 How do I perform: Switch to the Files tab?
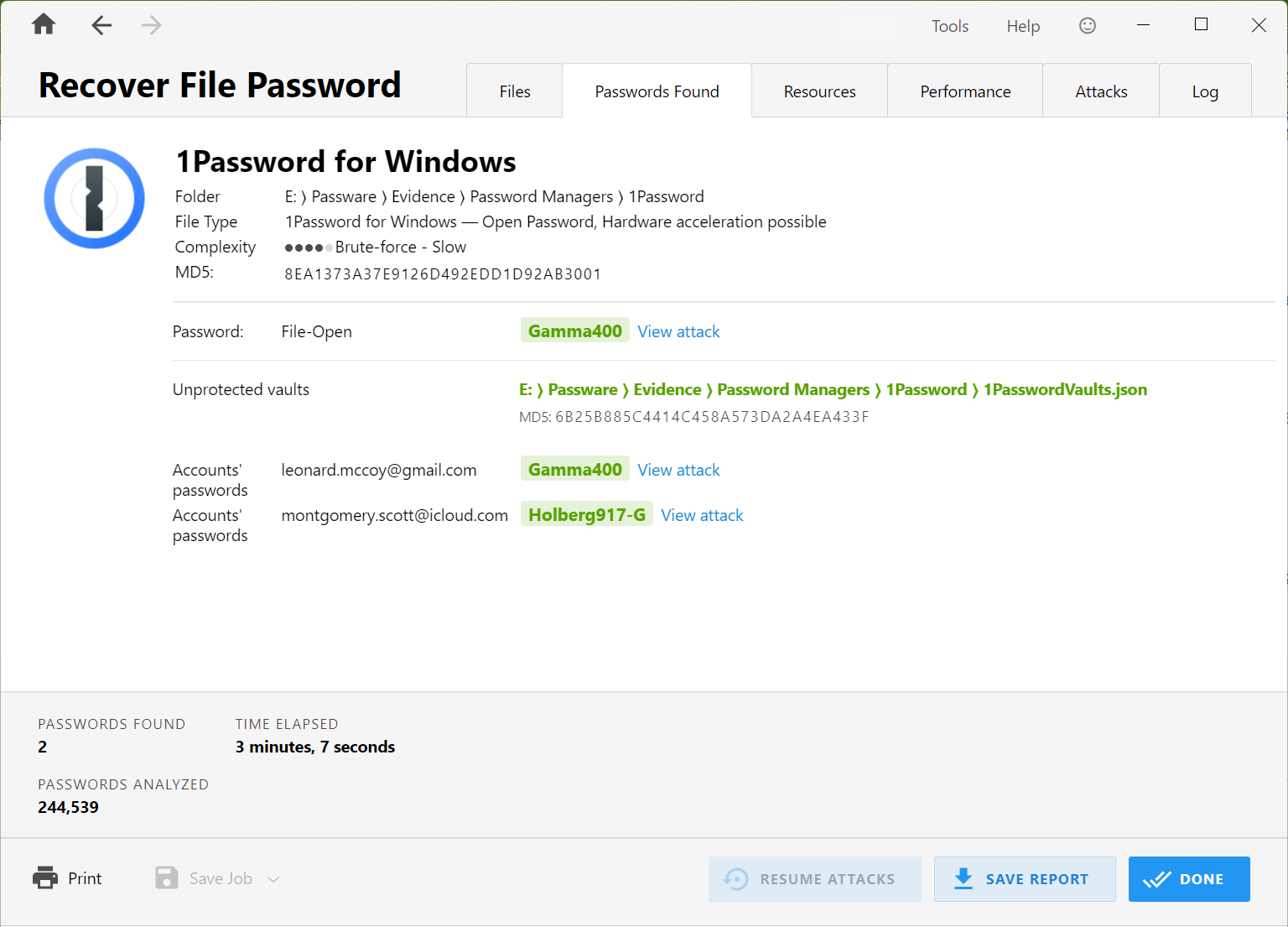tap(514, 91)
